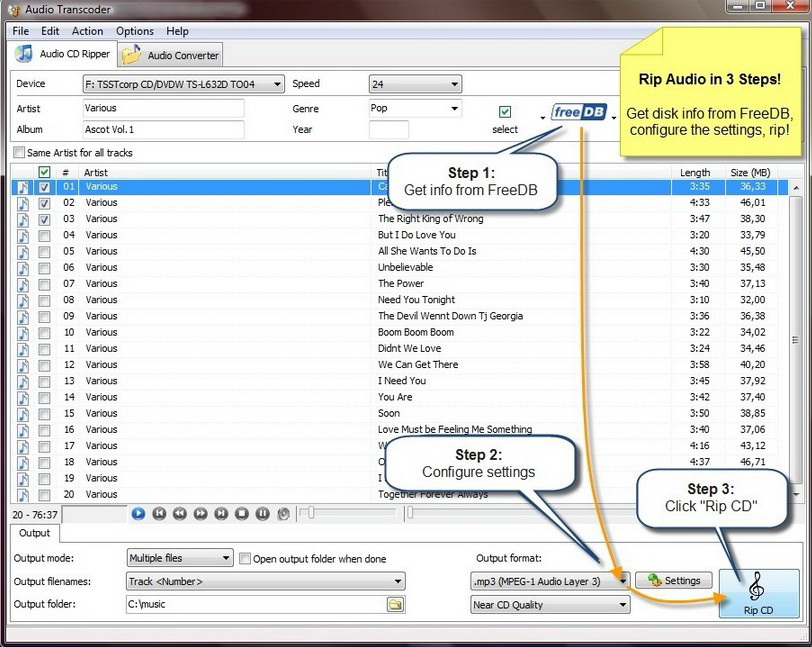Open the Output format .mp3 dropdown
Image resolution: width=812 pixels, height=647 pixels.
point(550,581)
